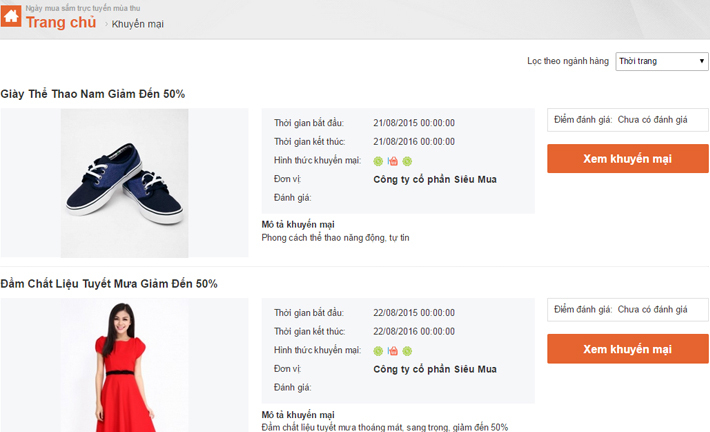The width and height of the screenshot is (710, 432).
Task: Open Giày Thể Thao Nam Giảm Đến 50% title
Action: [x=93, y=94]
